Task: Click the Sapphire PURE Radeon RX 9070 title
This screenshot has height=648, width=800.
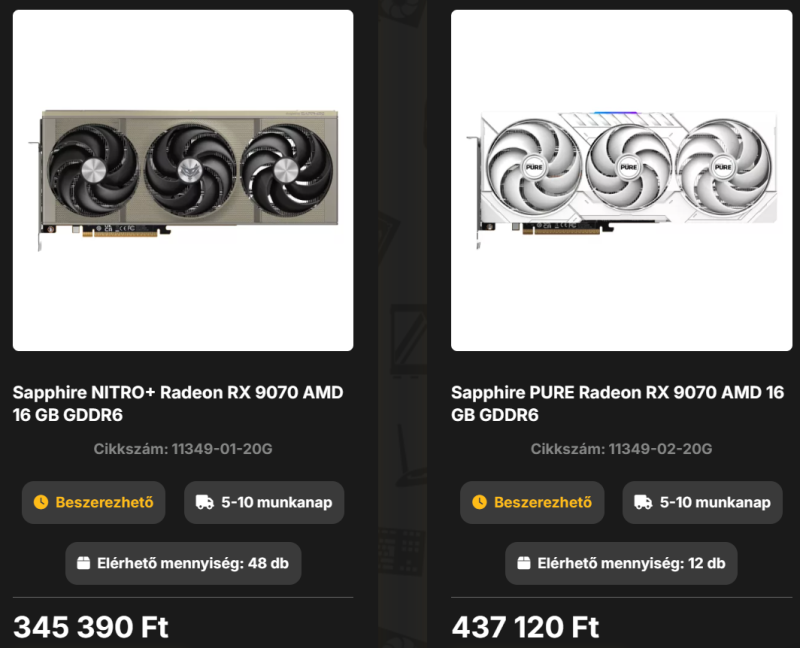Action: [x=617, y=404]
